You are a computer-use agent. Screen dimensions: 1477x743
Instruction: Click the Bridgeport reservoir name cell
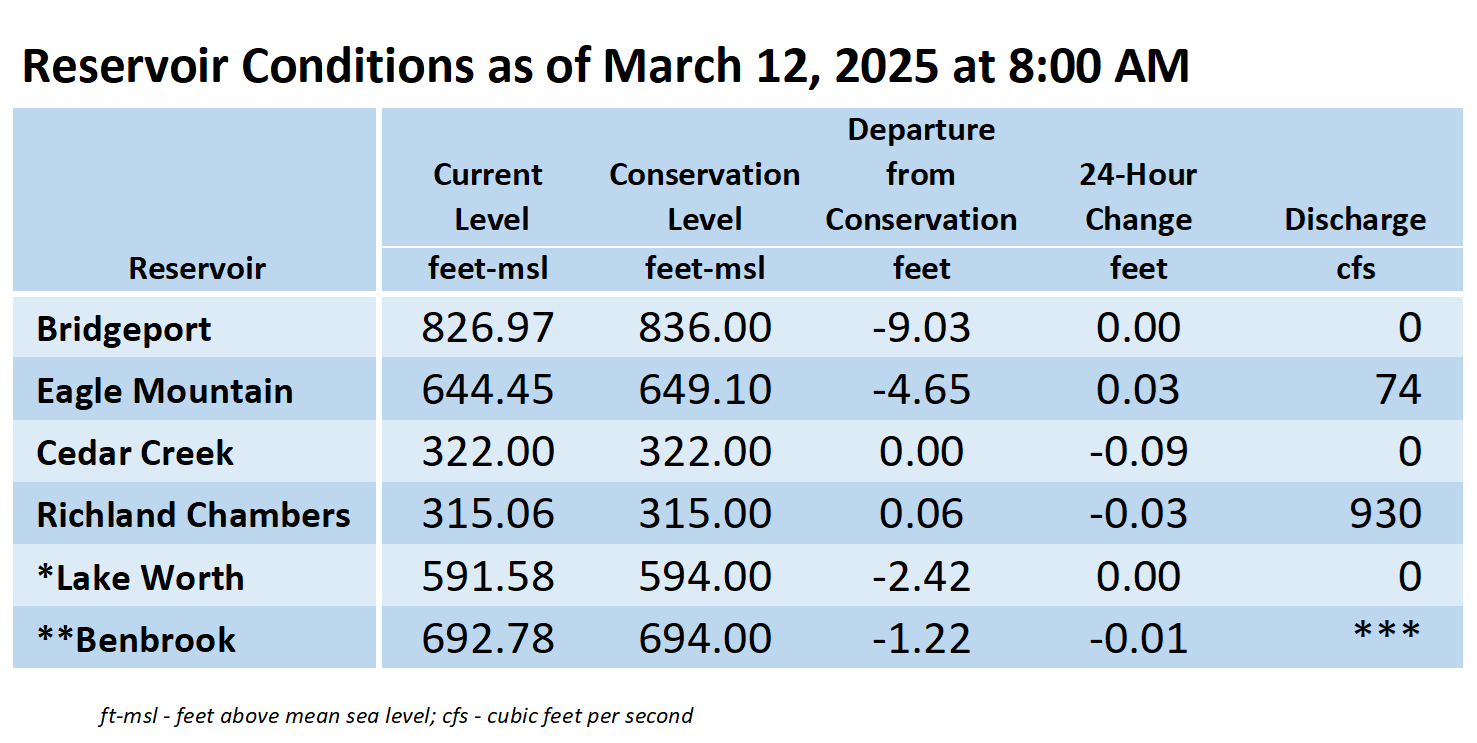click(124, 329)
